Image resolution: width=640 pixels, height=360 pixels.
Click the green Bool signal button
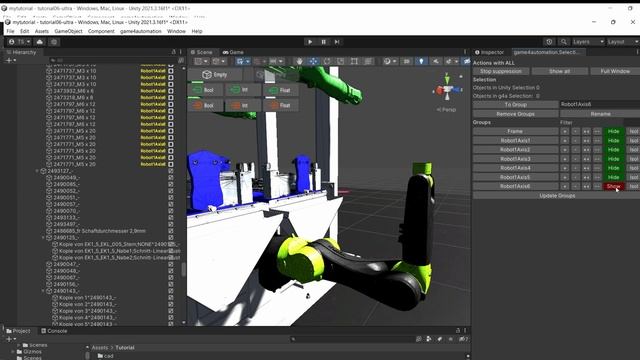(x=205, y=90)
